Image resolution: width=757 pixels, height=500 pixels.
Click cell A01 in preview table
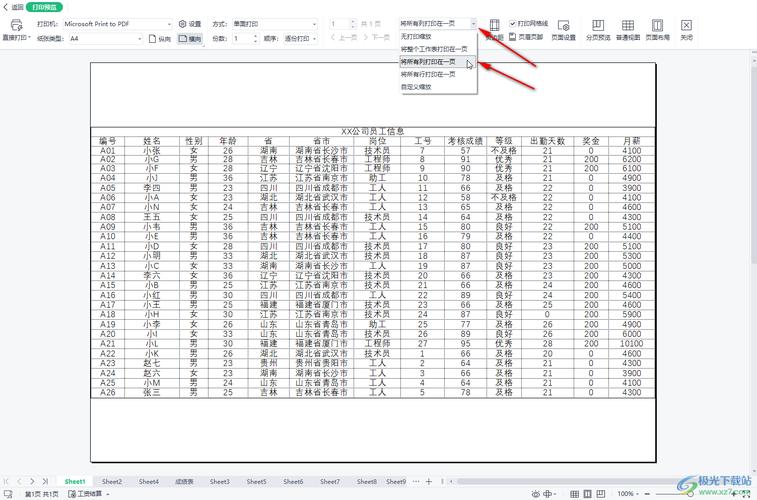tap(108, 151)
